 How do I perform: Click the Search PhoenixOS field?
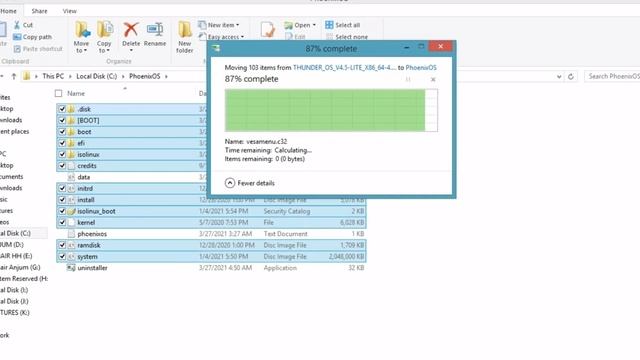pyautogui.click(x=612, y=76)
